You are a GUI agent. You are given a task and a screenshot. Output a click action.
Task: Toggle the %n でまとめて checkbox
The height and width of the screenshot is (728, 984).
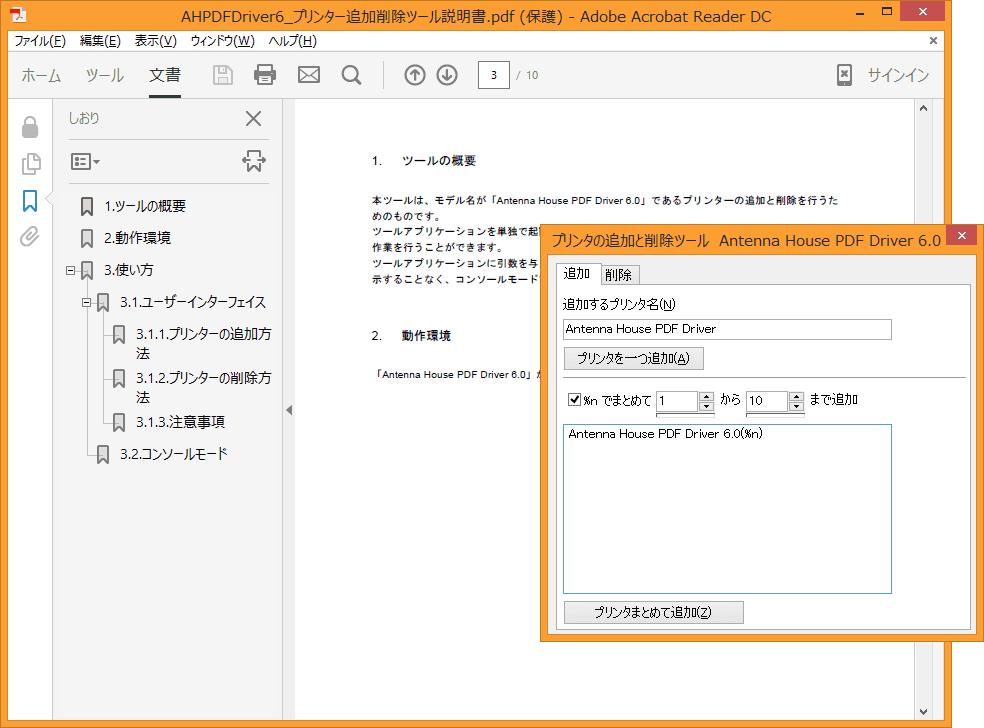click(574, 399)
